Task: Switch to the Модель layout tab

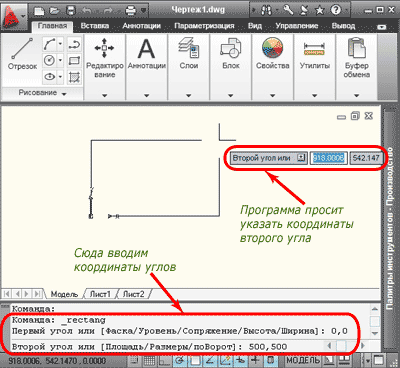Action: coord(64,294)
